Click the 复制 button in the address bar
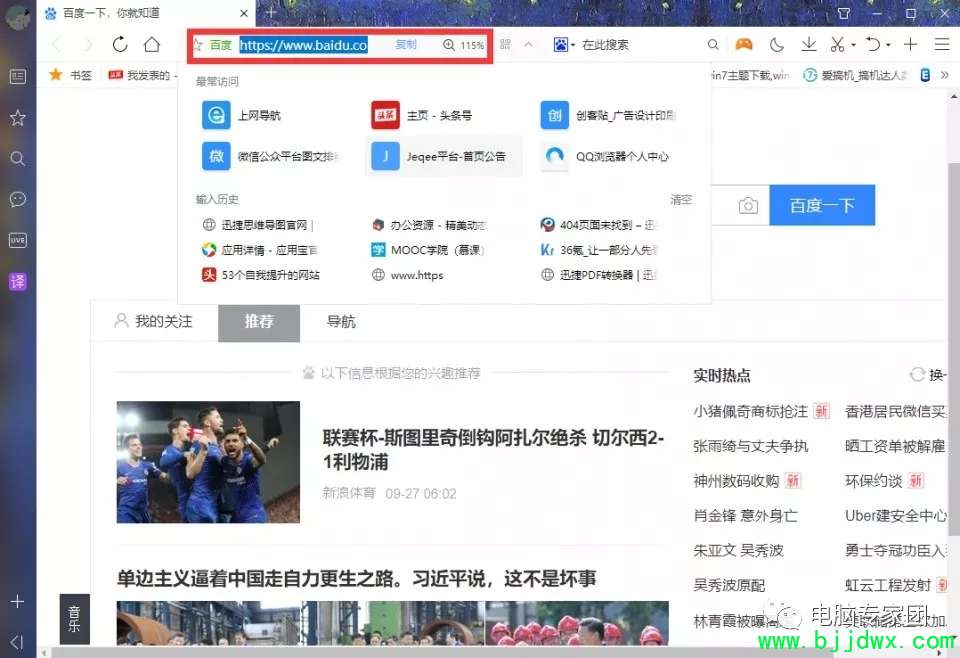The image size is (960, 658). 405,45
